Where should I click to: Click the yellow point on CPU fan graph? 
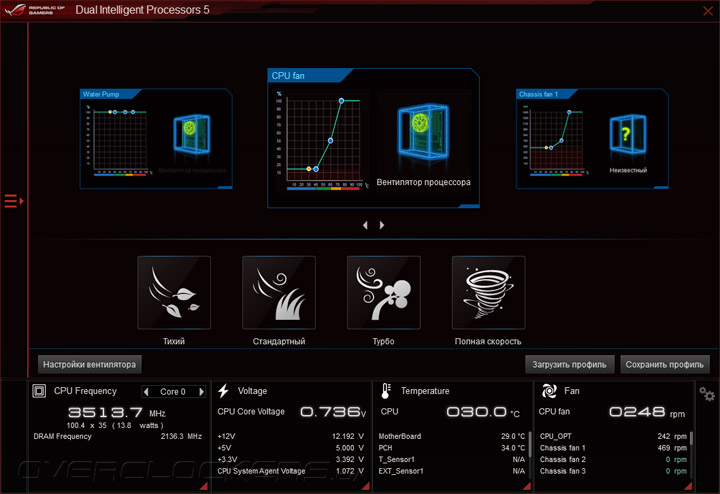coord(309,169)
